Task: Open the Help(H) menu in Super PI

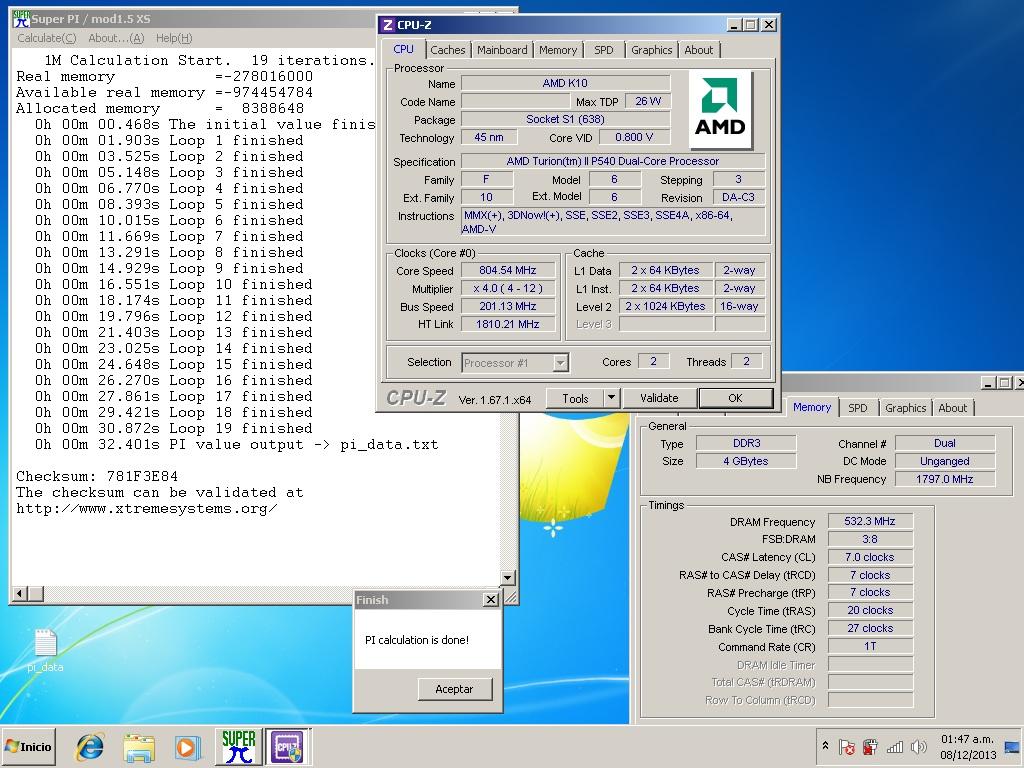Action: pos(174,38)
